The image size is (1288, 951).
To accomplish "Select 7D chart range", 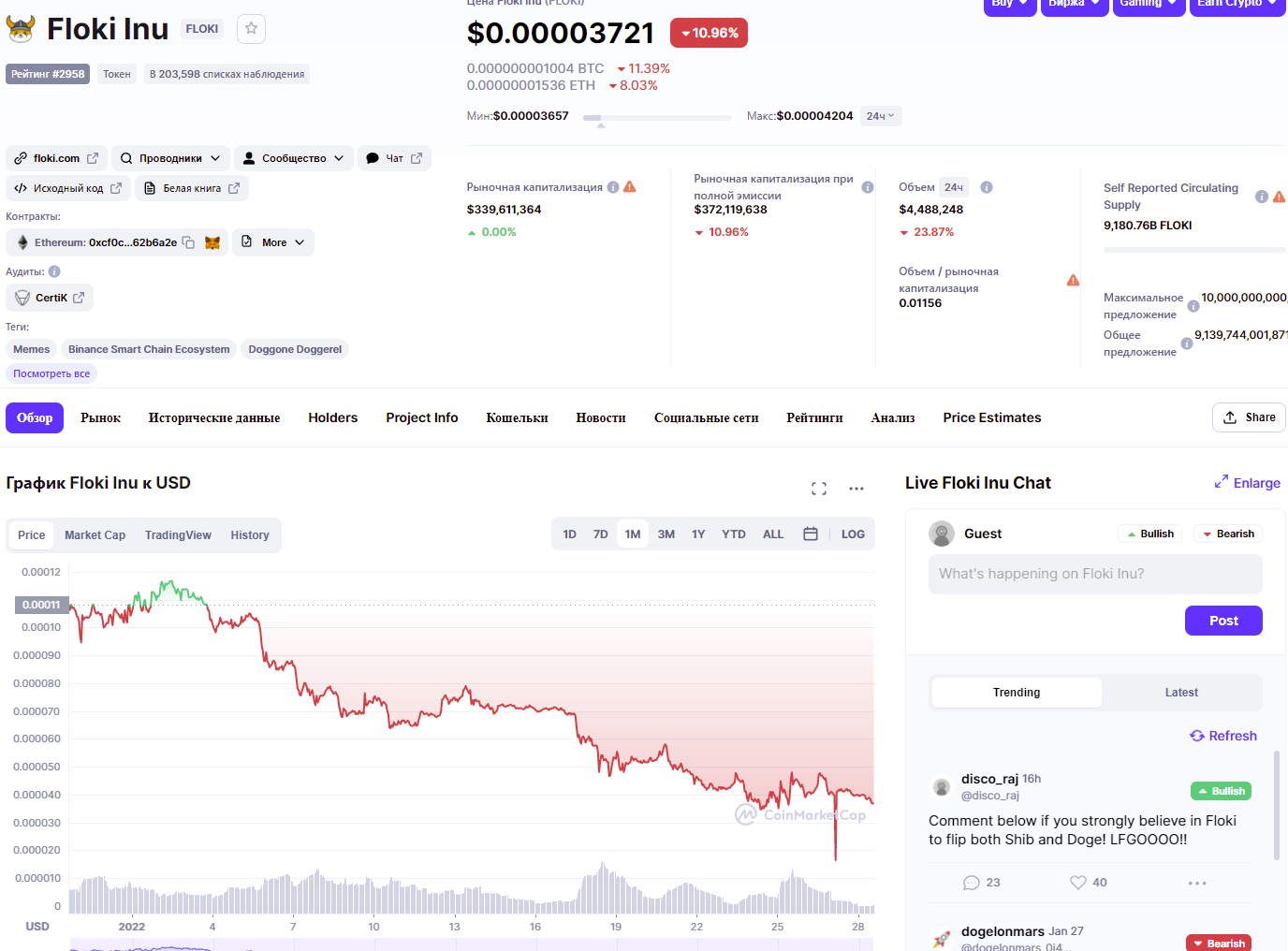I will click(x=601, y=534).
